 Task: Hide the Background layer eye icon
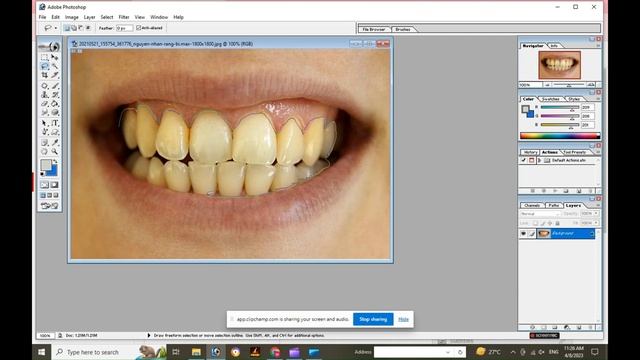[523, 233]
